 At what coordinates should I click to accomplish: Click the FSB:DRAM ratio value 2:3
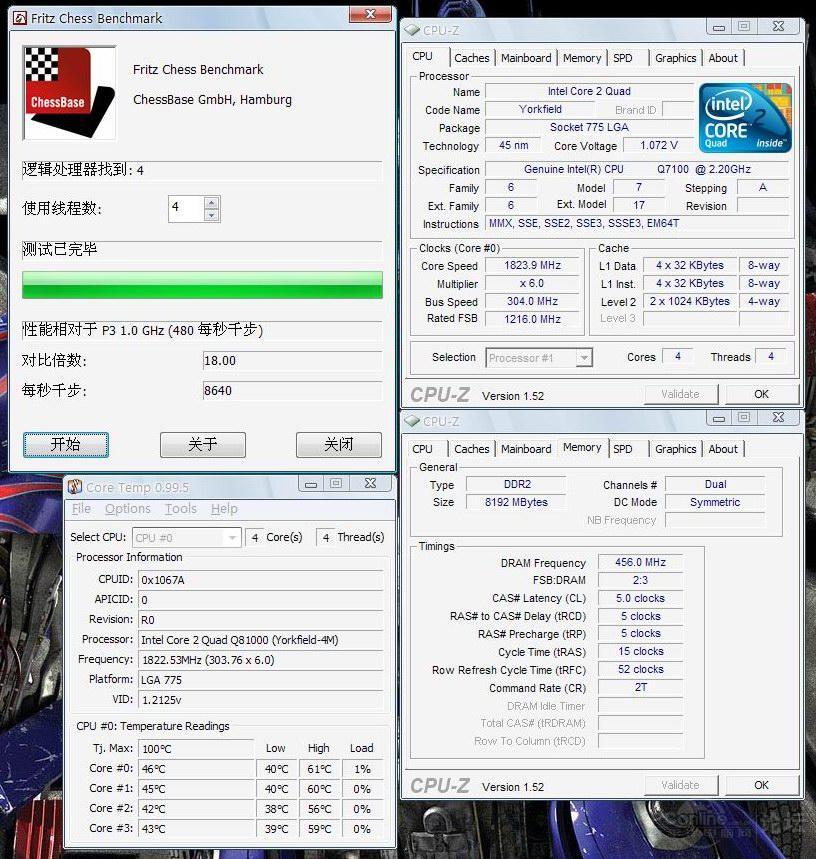click(640, 580)
